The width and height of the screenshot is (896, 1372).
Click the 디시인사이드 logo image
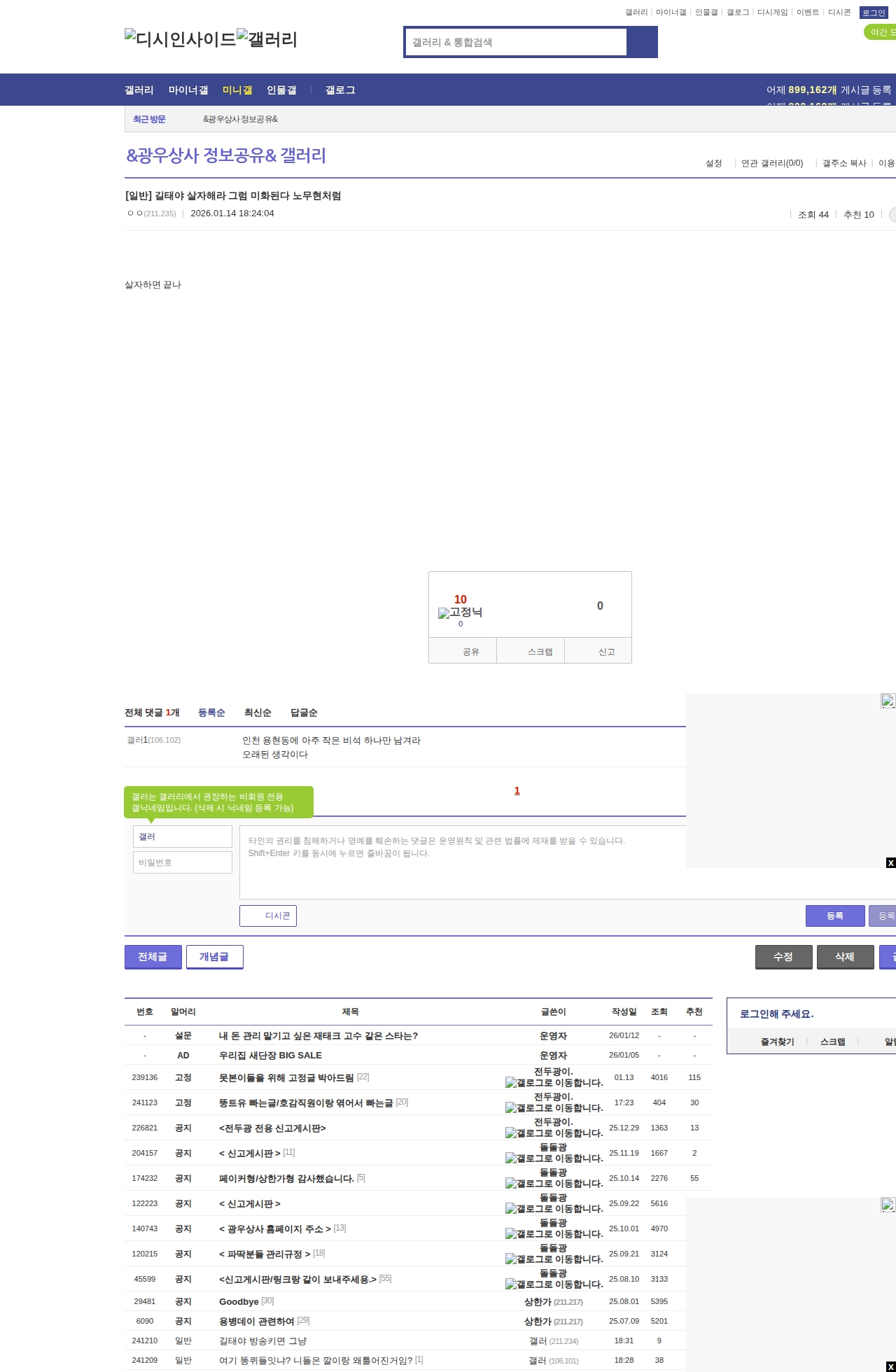click(180, 39)
